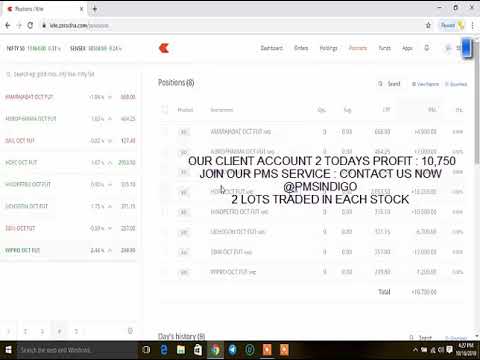Select SAIL OCT FUT in the marketwatch
480x360 pixels.
pyautogui.click(x=69, y=141)
